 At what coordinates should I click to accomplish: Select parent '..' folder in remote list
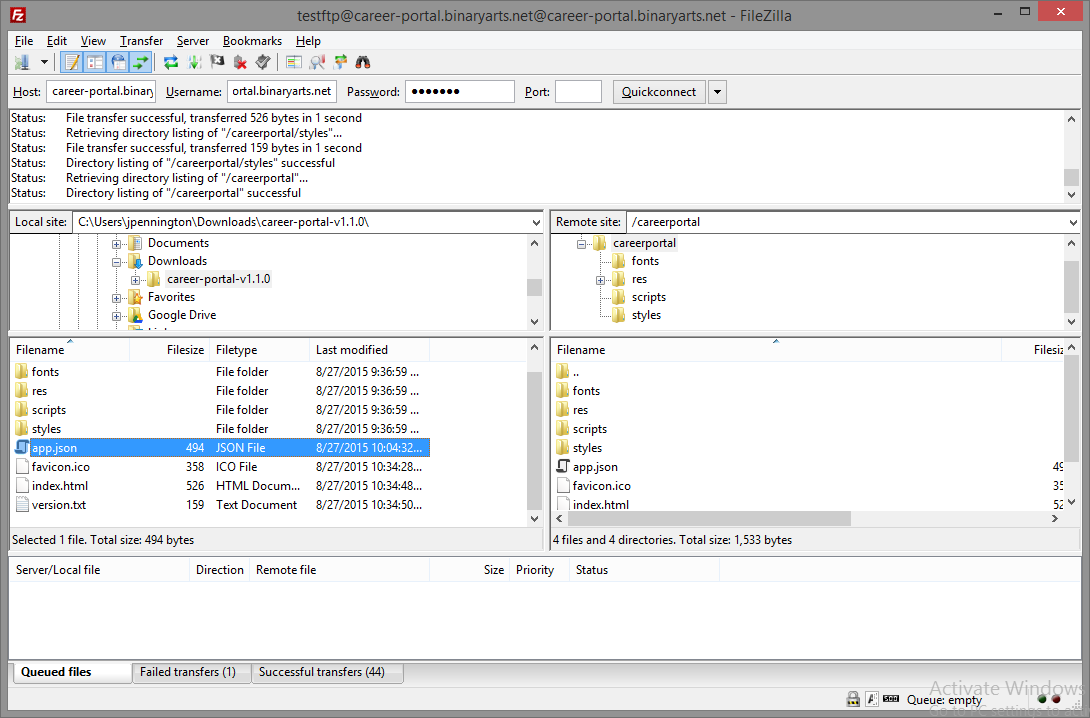[576, 372]
